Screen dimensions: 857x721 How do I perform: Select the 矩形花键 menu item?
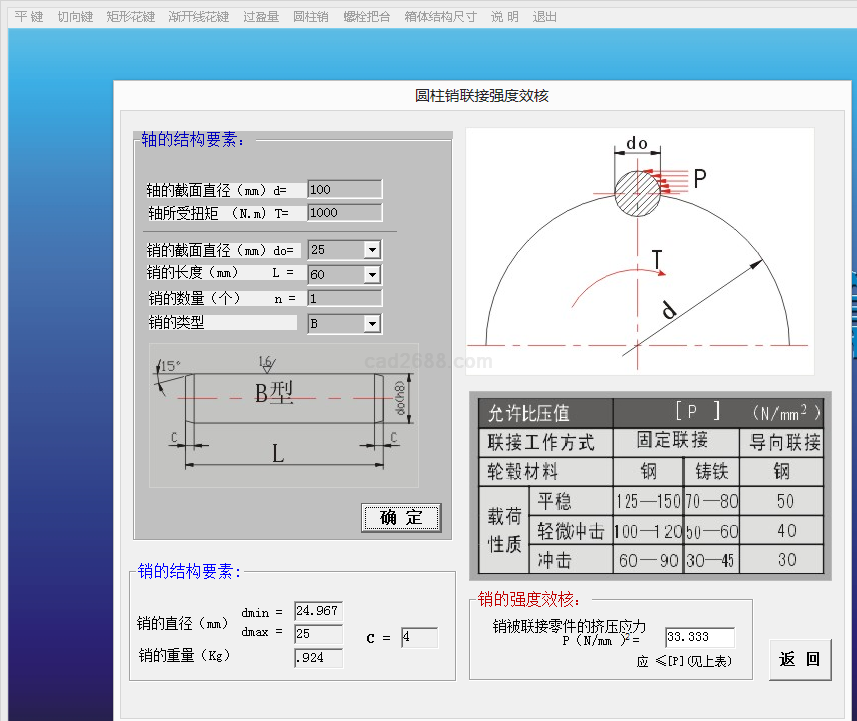pyautogui.click(x=131, y=17)
